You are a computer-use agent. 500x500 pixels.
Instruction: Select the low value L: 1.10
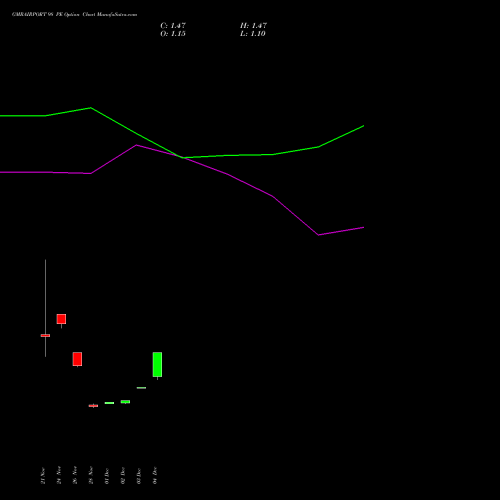(x=253, y=34)
